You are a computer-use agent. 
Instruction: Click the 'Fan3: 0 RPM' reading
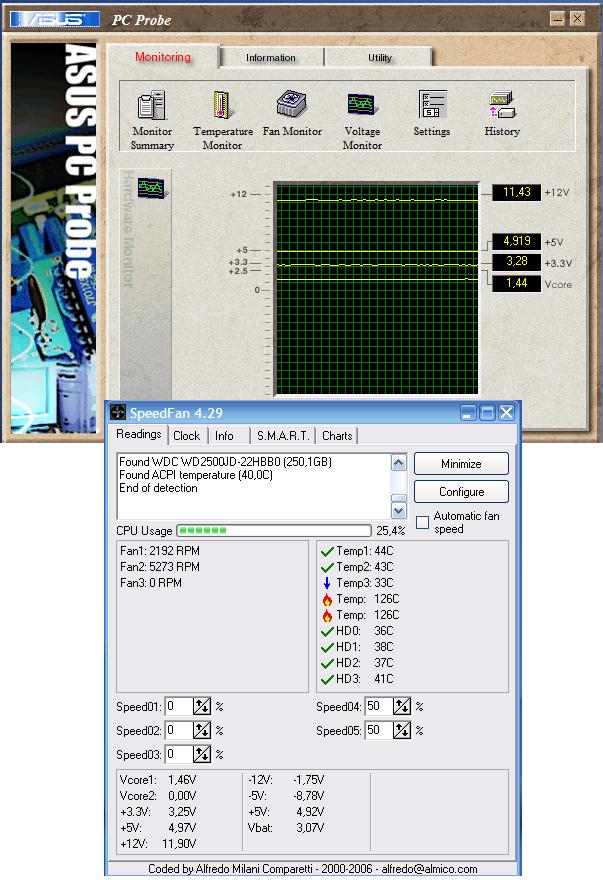151,583
